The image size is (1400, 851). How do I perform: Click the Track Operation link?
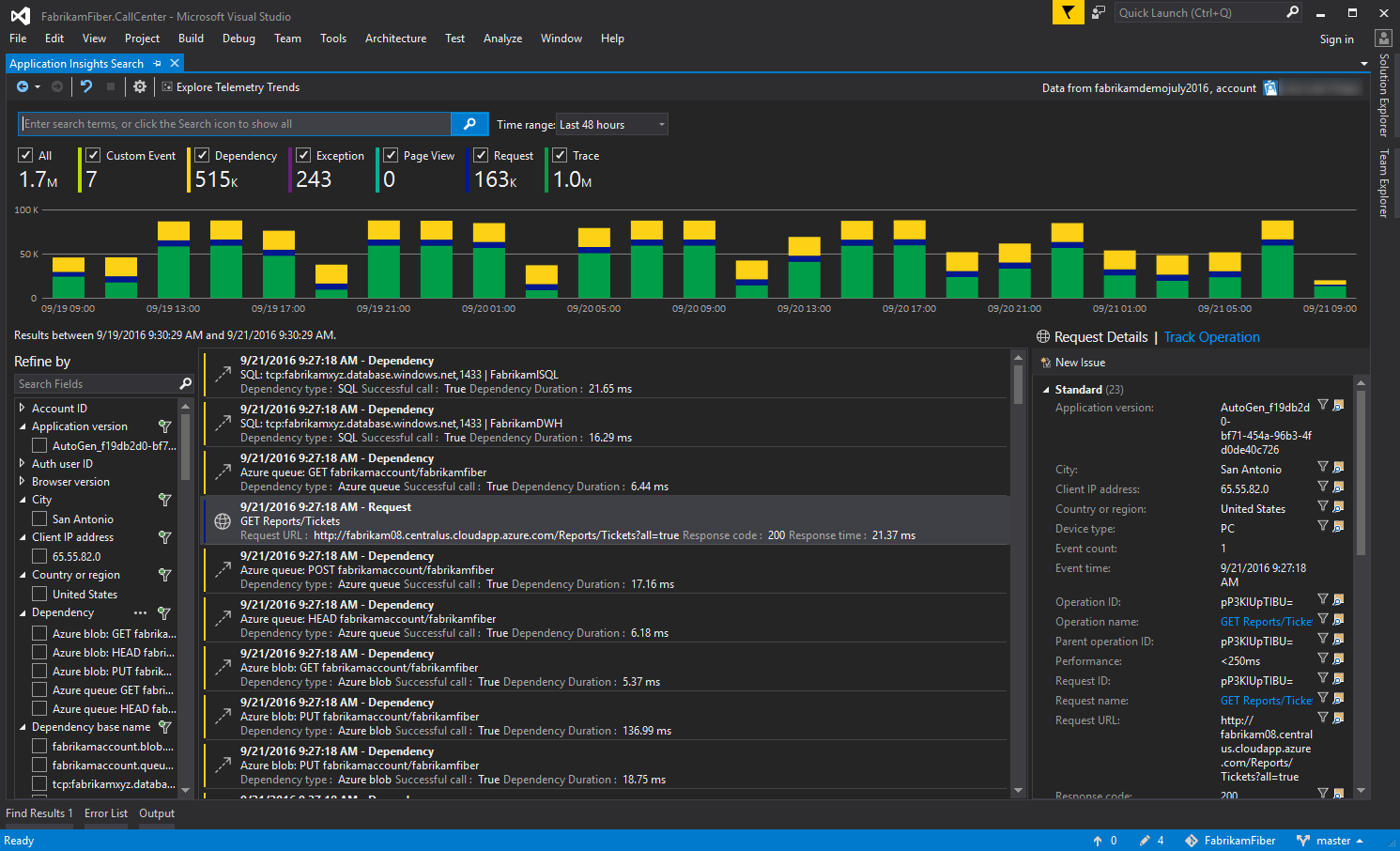(x=1212, y=337)
